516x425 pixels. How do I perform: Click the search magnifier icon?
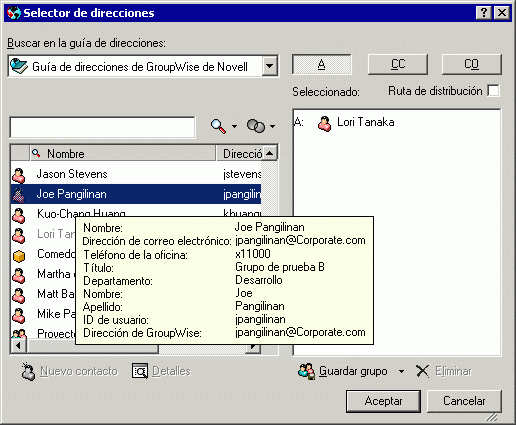point(218,126)
